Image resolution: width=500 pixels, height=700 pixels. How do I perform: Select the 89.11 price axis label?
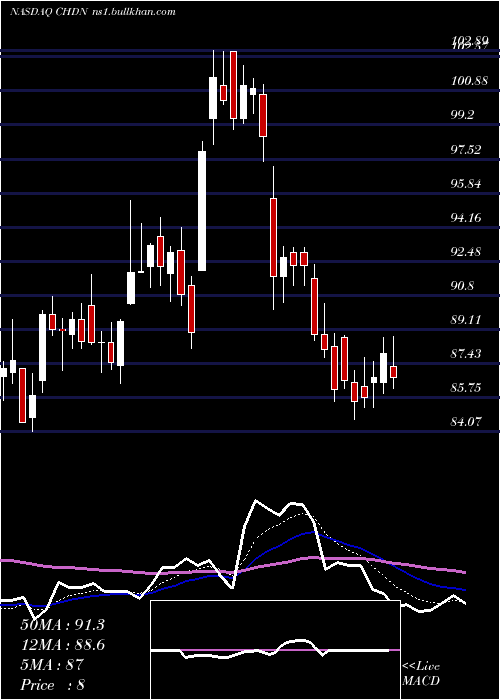(x=466, y=320)
